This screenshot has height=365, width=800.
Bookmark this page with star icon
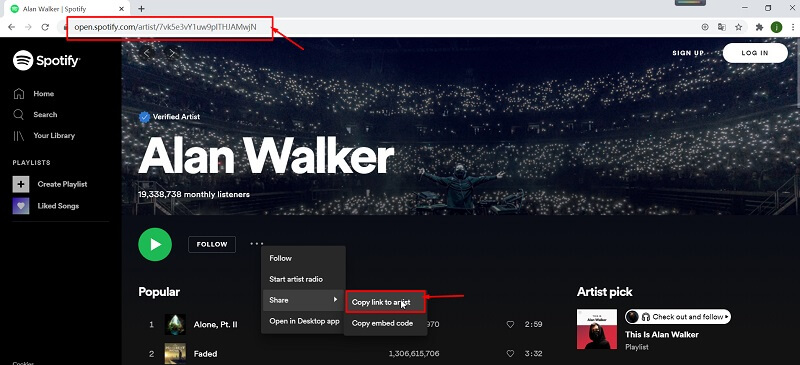point(738,27)
